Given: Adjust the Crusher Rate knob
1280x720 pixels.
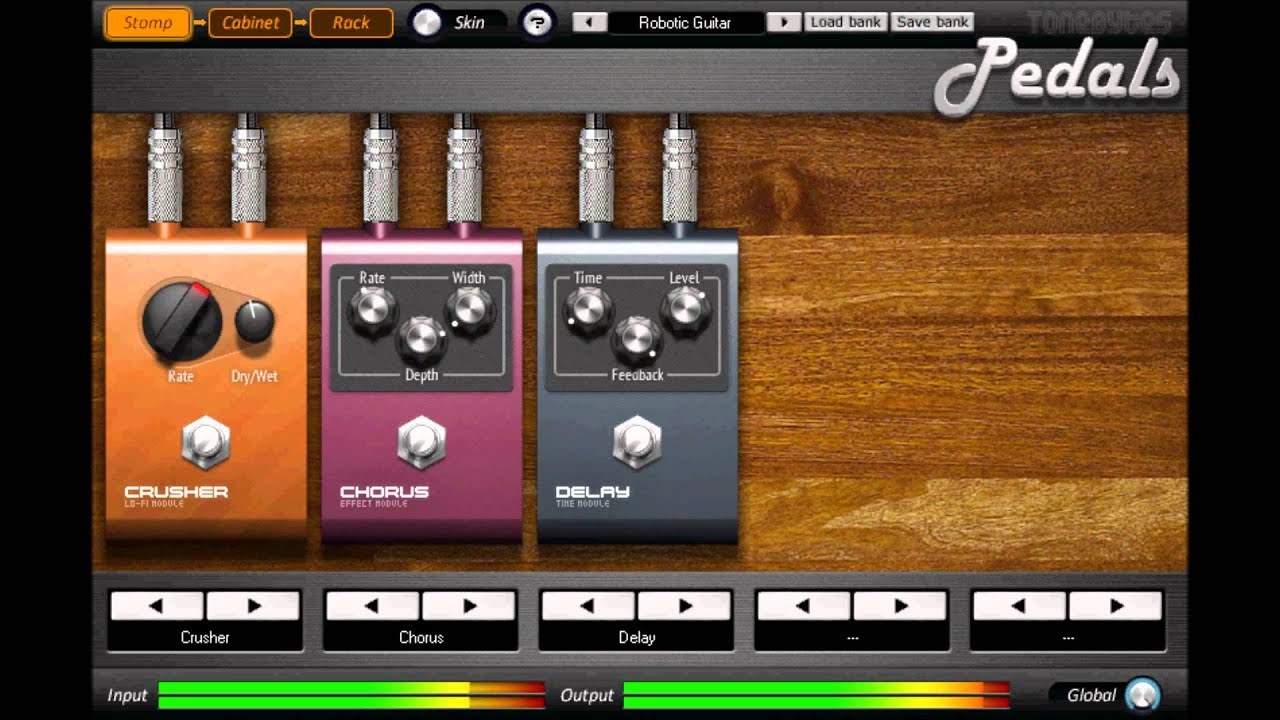Looking at the screenshot, I should point(181,321).
